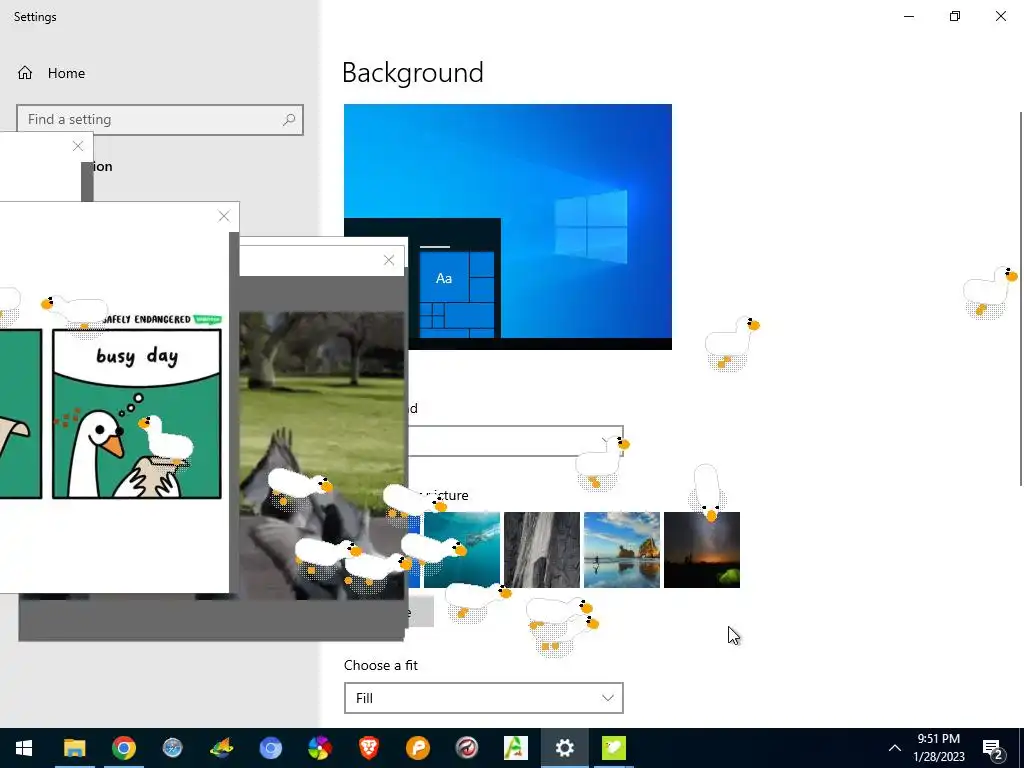Open the notification center icon

[993, 748]
